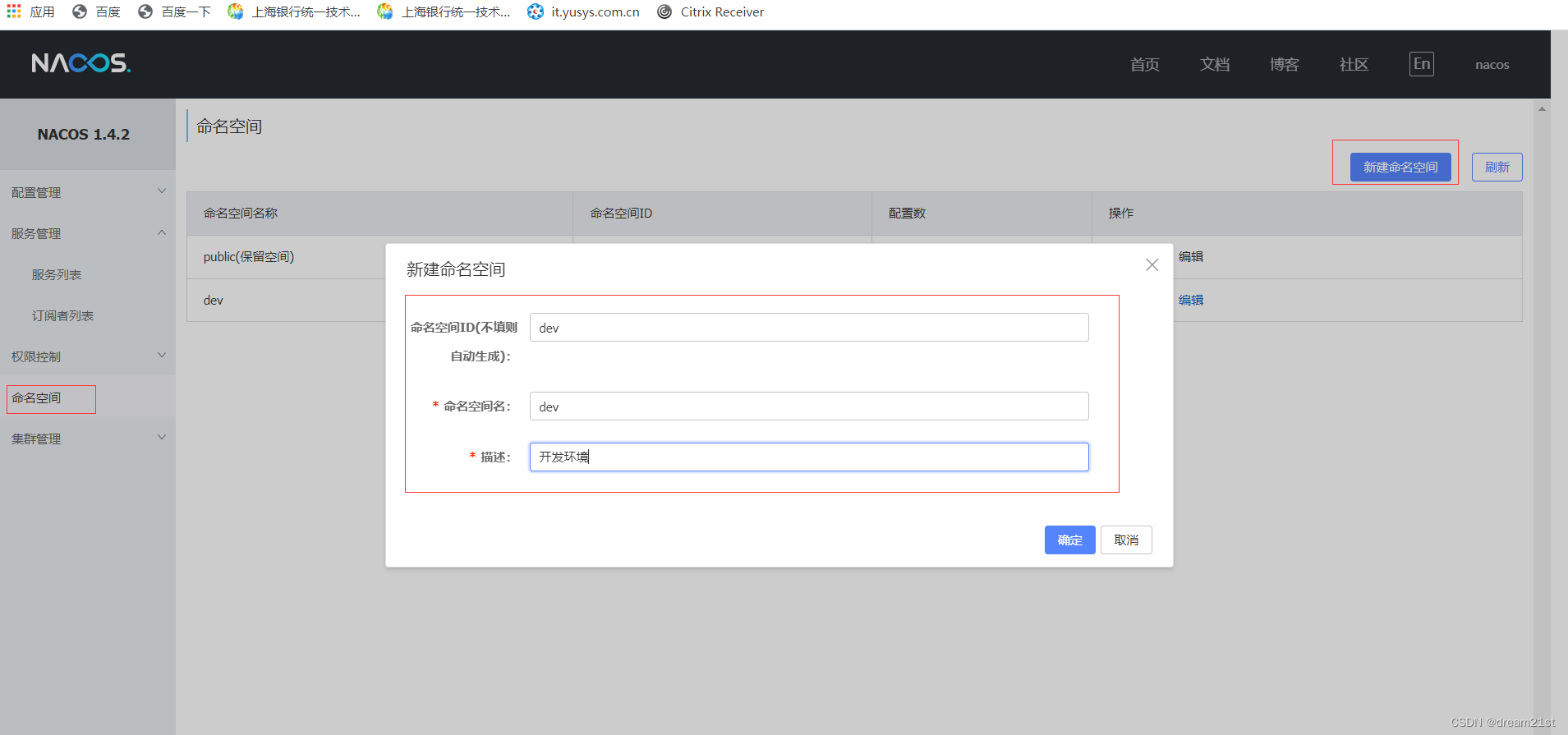Screen dimensions: 1568x735
Task: Open 订阅者列表 in the sidebar
Action: tap(62, 315)
